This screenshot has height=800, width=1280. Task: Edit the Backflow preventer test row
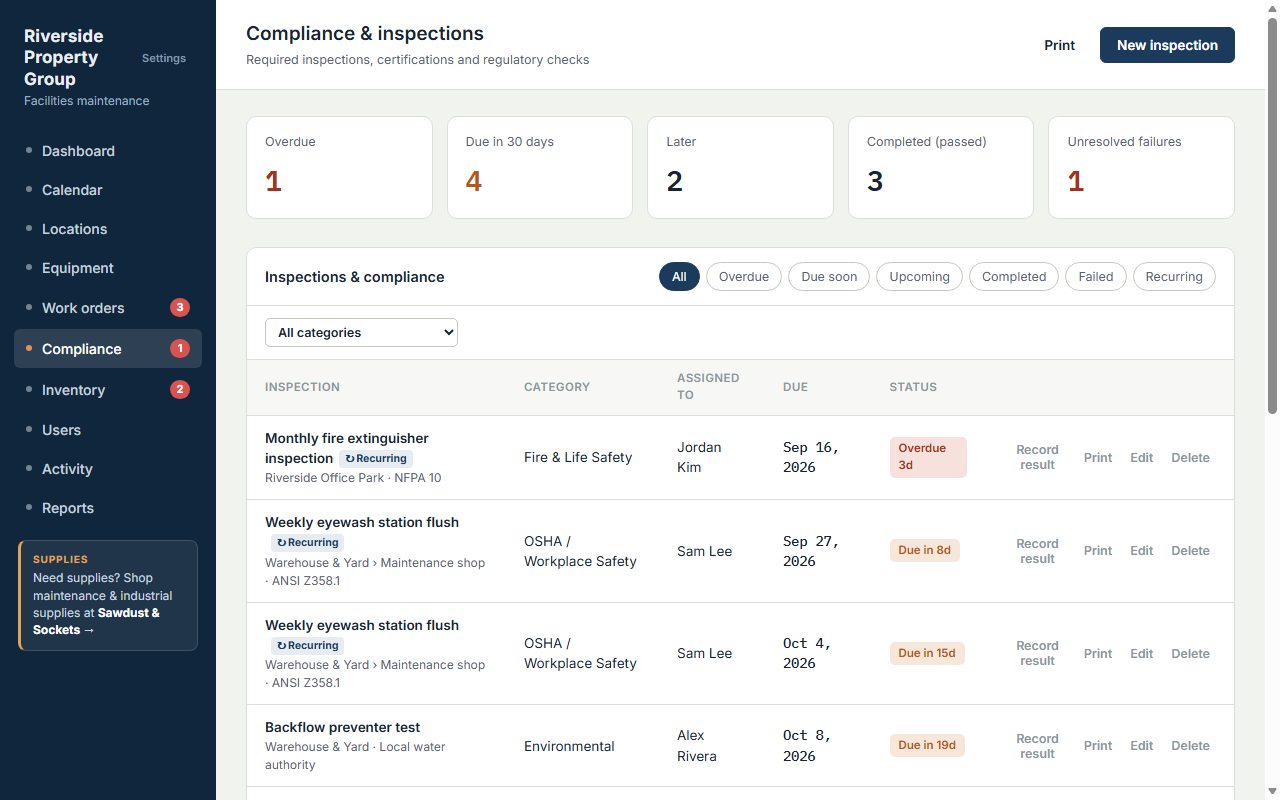pos(1142,746)
